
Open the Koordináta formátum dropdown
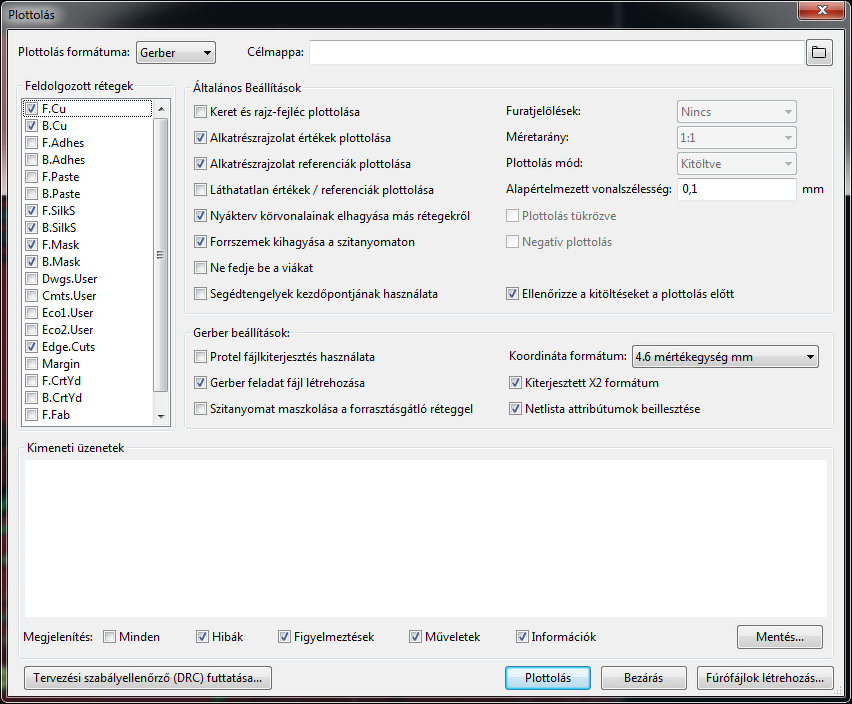coord(725,357)
